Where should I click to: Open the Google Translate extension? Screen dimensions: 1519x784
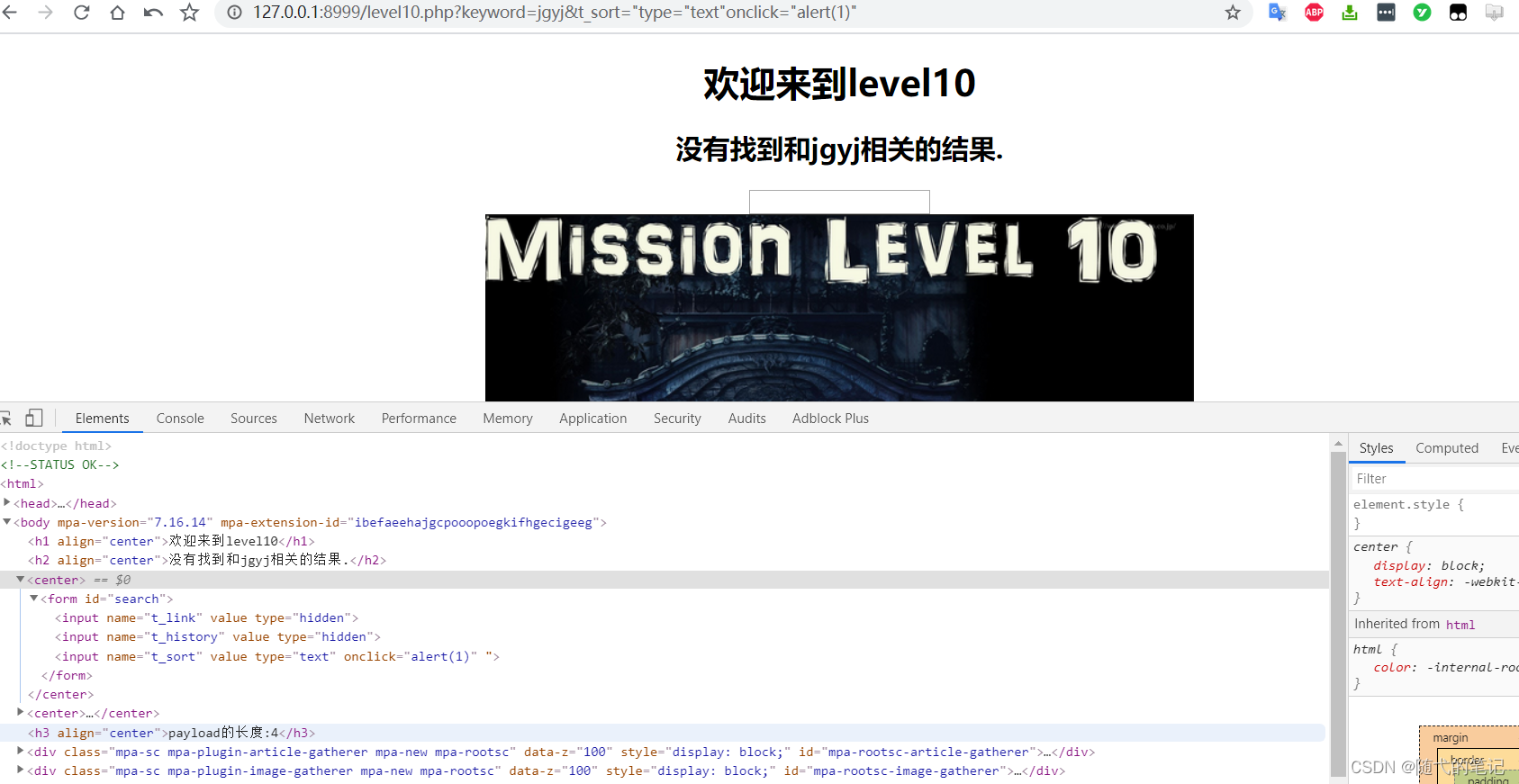[1277, 13]
